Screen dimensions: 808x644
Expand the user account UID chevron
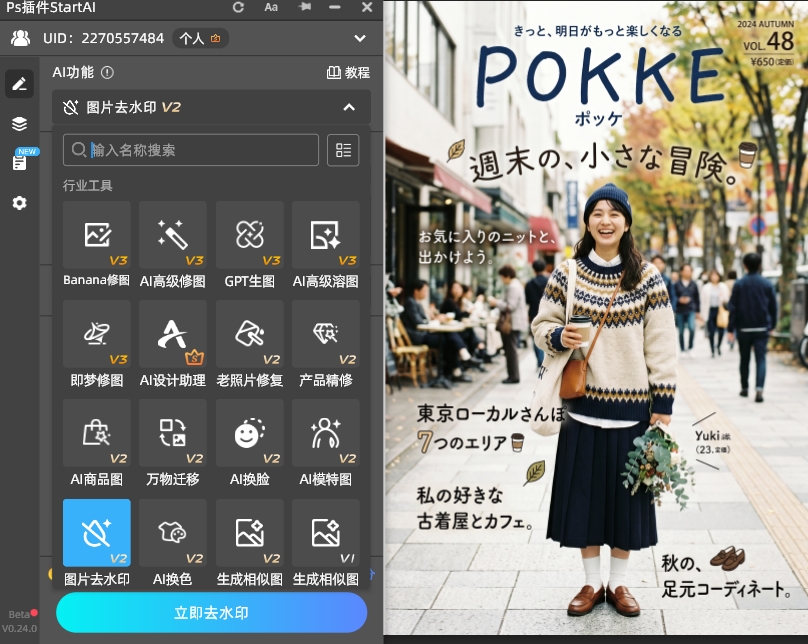coord(360,39)
